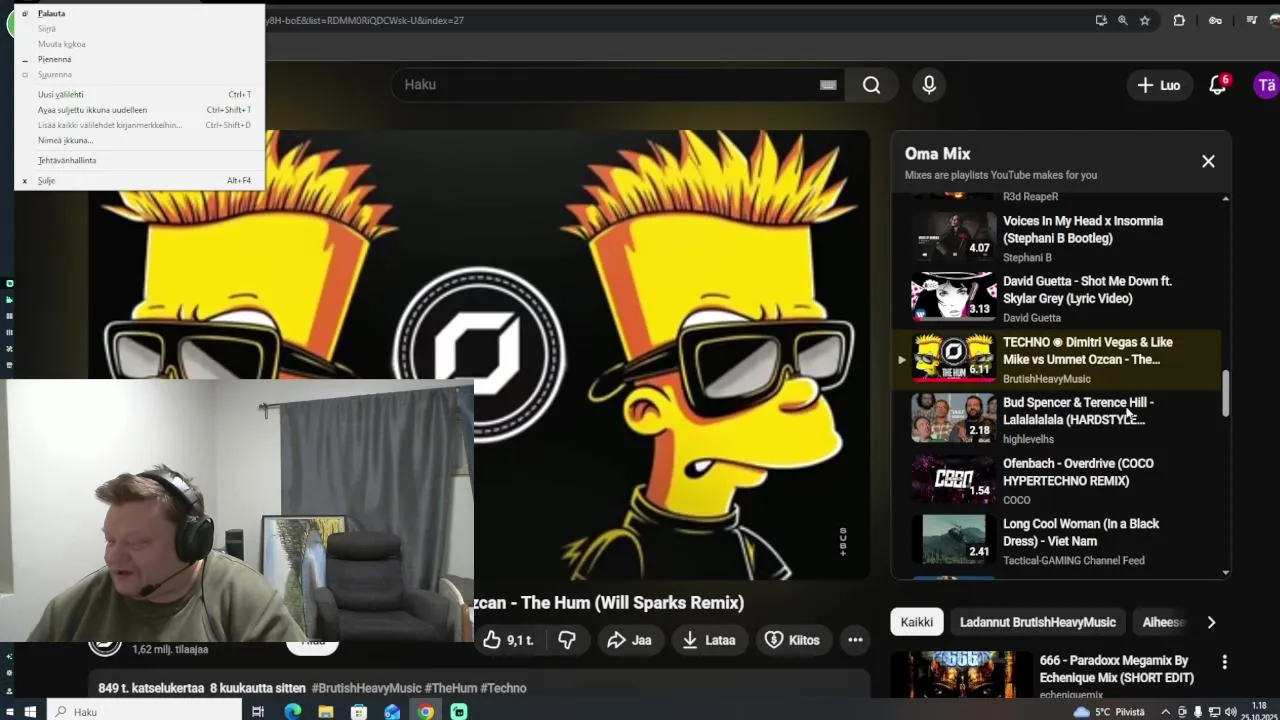This screenshot has height=720, width=1280.
Task: Open the password manager key icon
Action: (1215, 20)
